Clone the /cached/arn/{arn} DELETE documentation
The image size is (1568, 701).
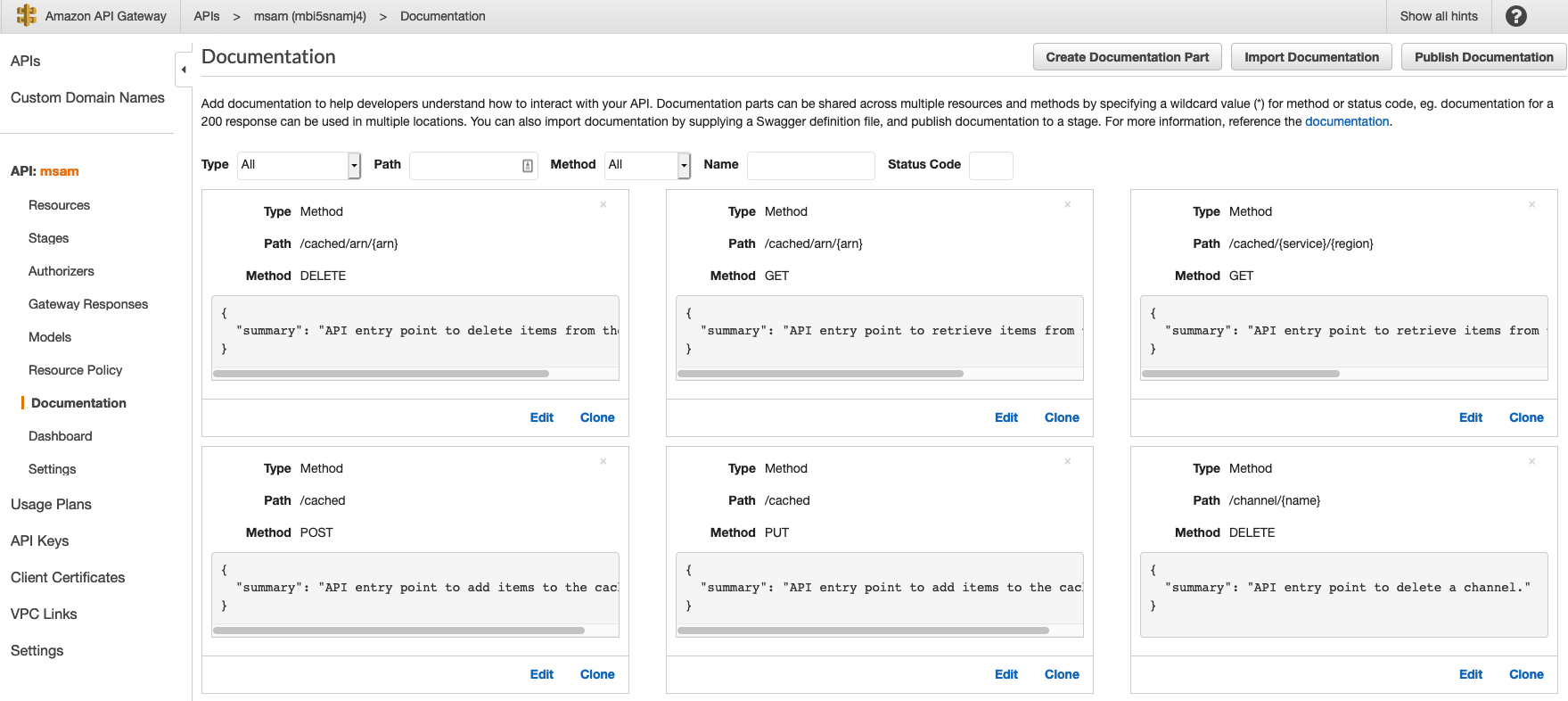point(597,417)
